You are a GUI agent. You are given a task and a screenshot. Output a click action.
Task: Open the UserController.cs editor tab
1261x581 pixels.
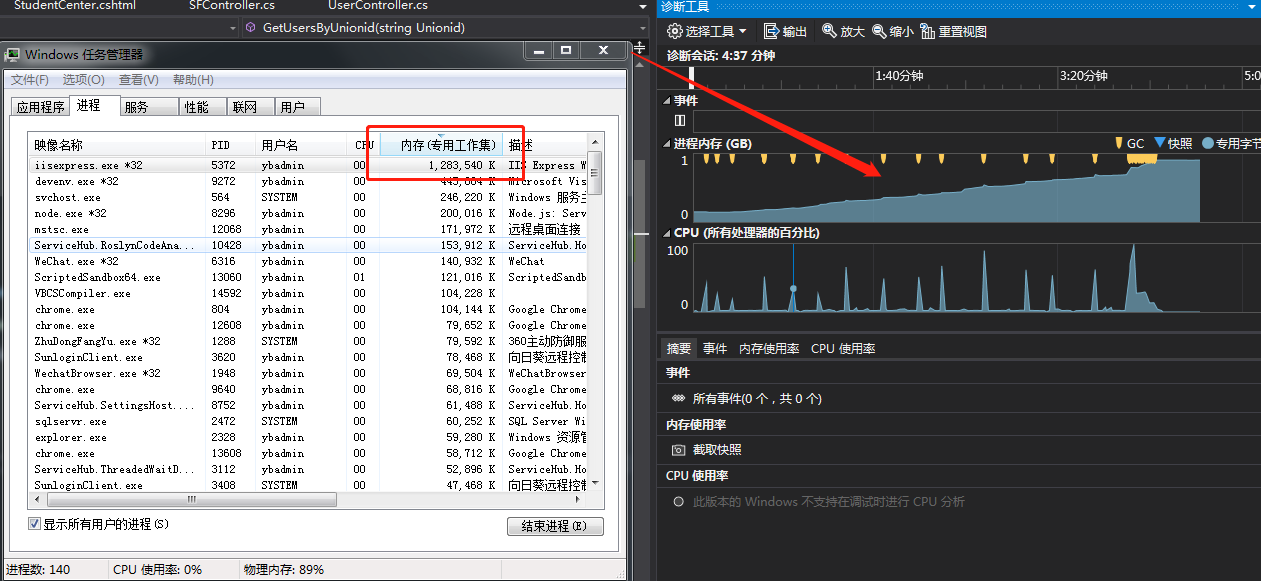click(x=378, y=6)
